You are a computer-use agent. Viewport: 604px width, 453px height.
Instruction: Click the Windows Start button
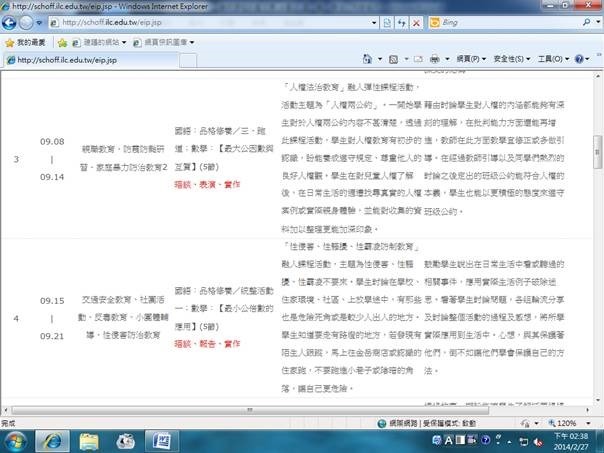coord(17,440)
